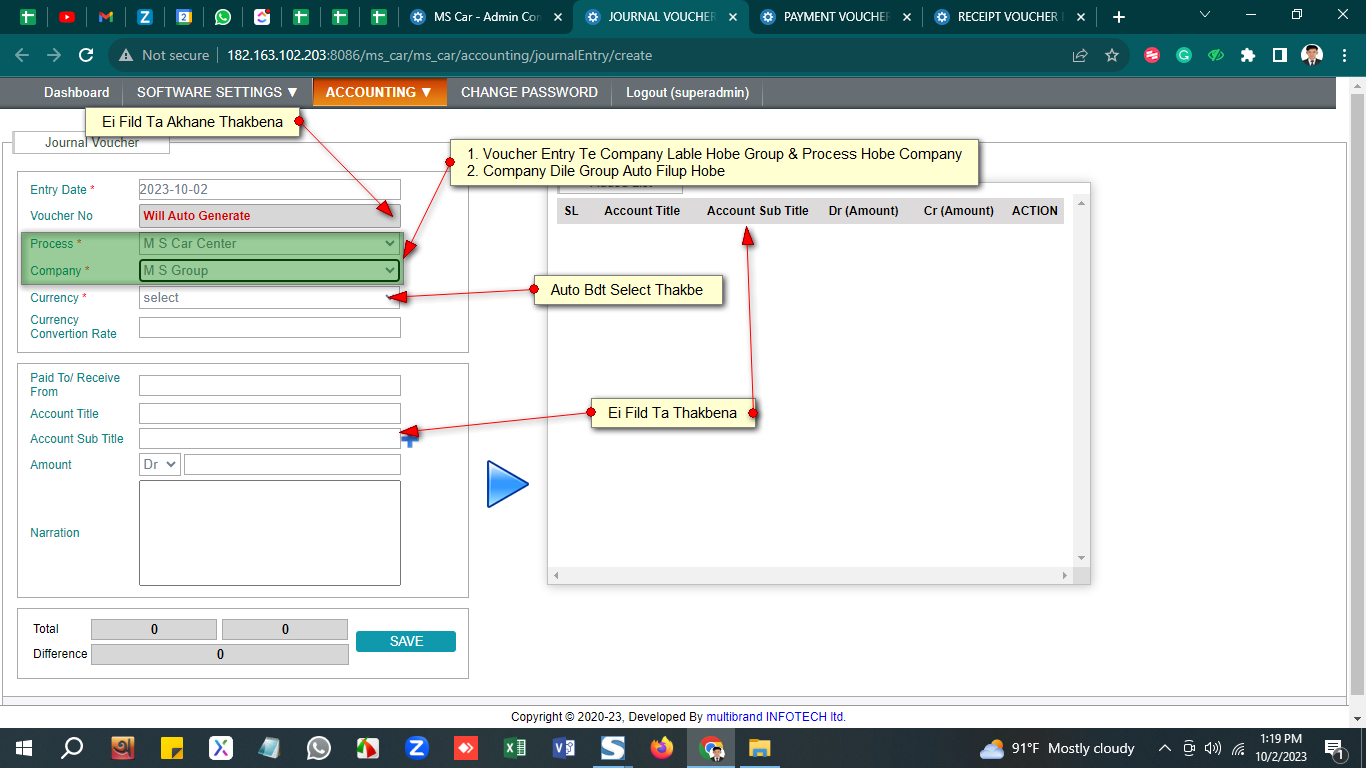Click the Amount value input field
Screen dimensions: 1366x768
(292, 464)
